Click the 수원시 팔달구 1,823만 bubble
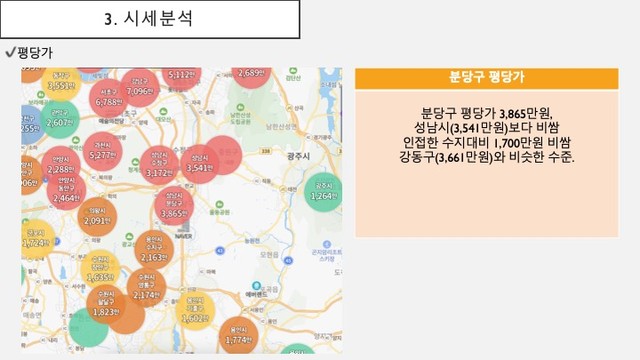Viewport: 640px width, 360px height. [106, 305]
